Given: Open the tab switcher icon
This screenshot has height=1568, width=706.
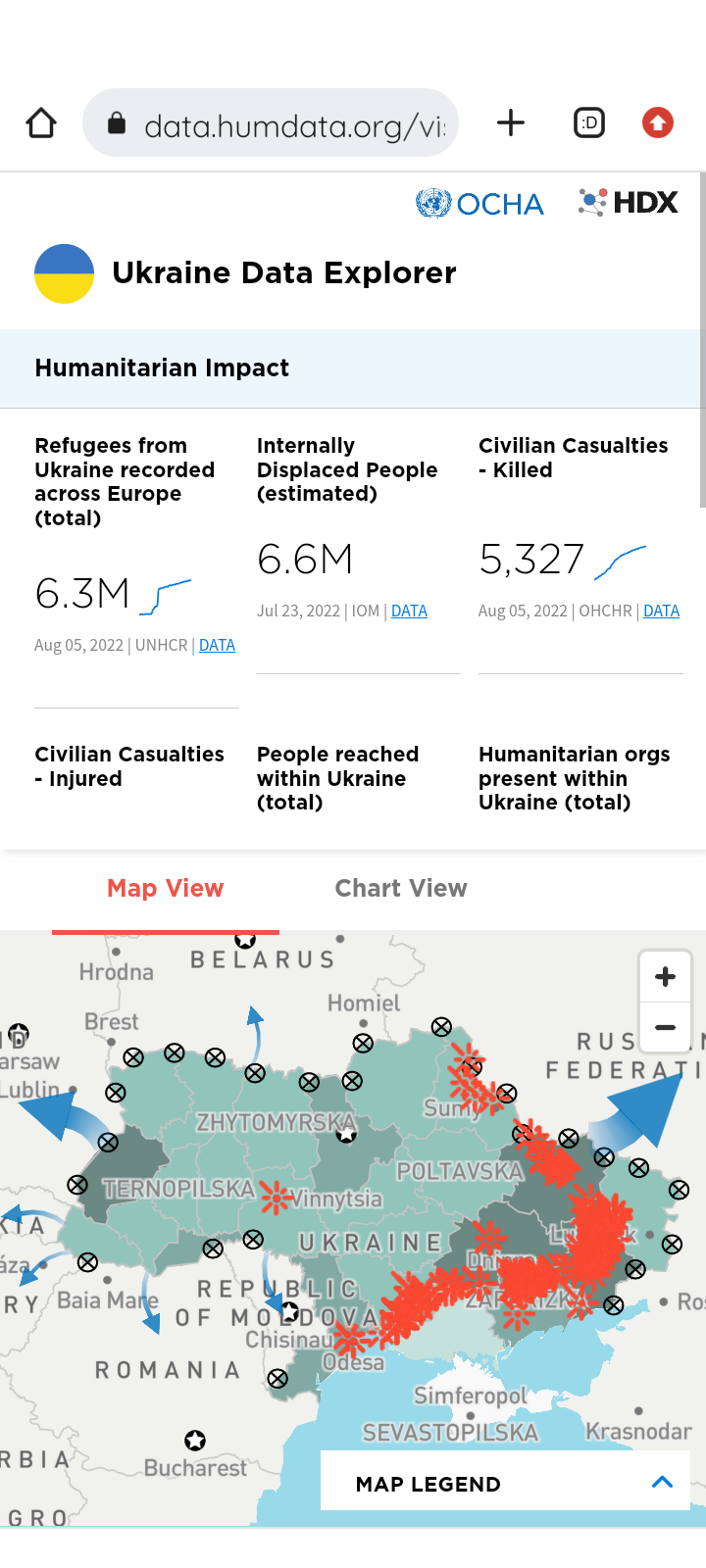Looking at the screenshot, I should click(x=588, y=123).
